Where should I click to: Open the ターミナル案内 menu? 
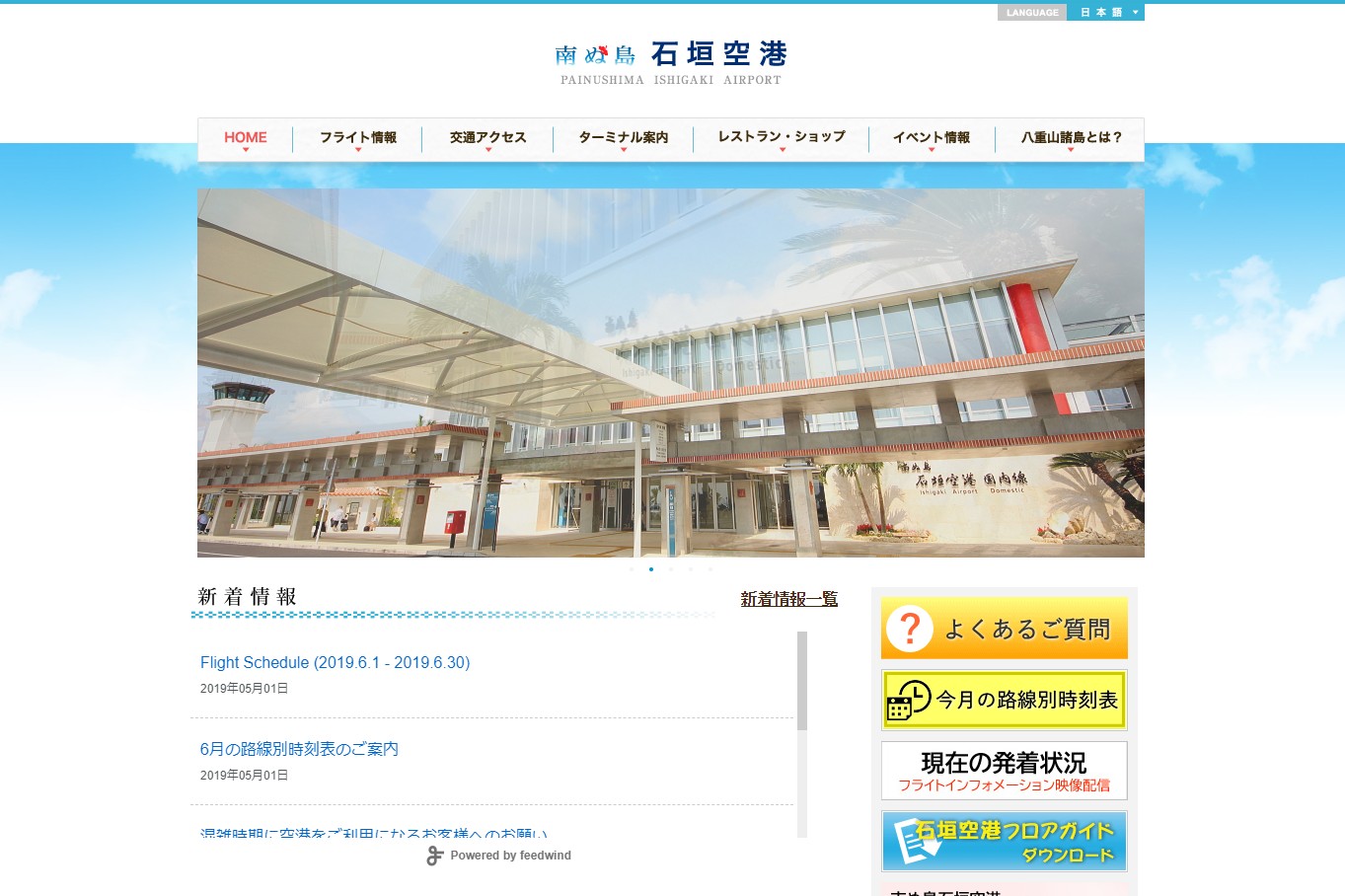tap(623, 138)
